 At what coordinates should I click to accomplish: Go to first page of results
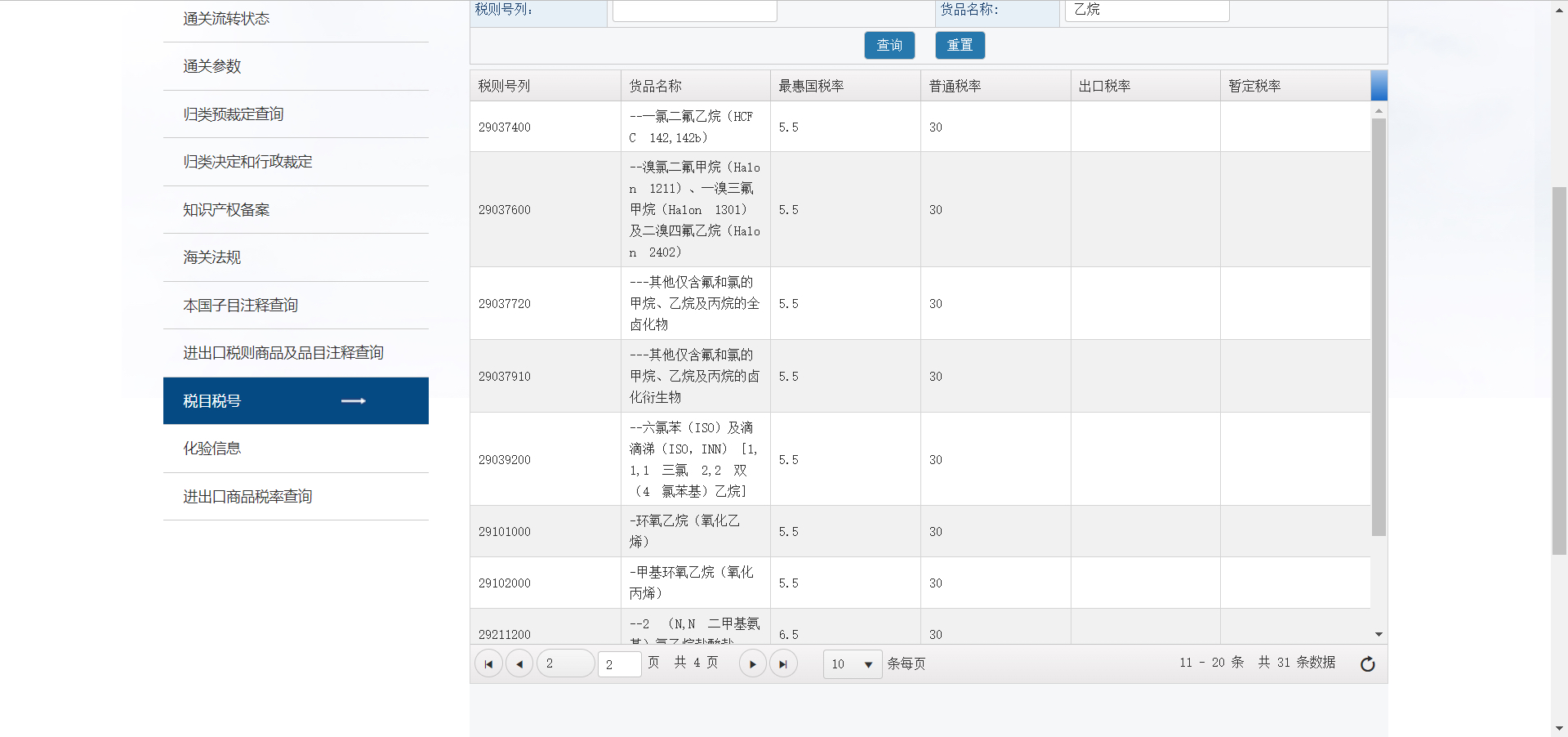click(x=488, y=663)
